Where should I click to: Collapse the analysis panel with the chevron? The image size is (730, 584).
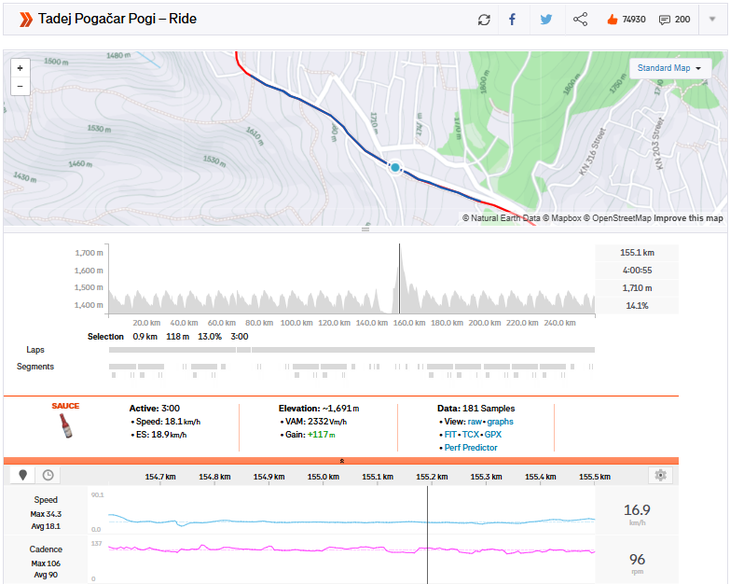341,461
